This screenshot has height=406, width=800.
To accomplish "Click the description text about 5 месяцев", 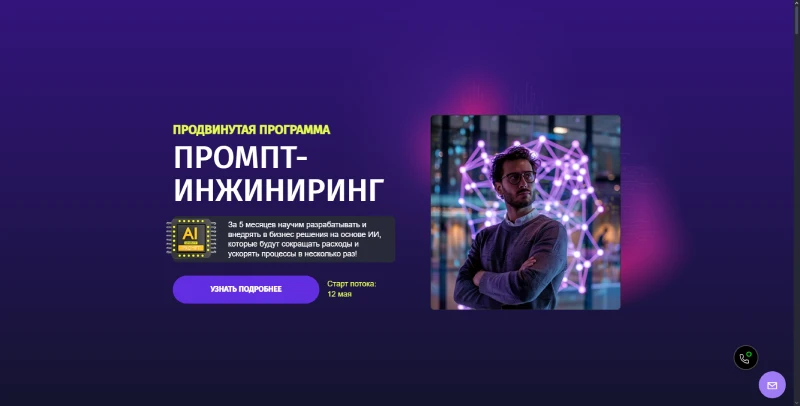I will 305,239.
